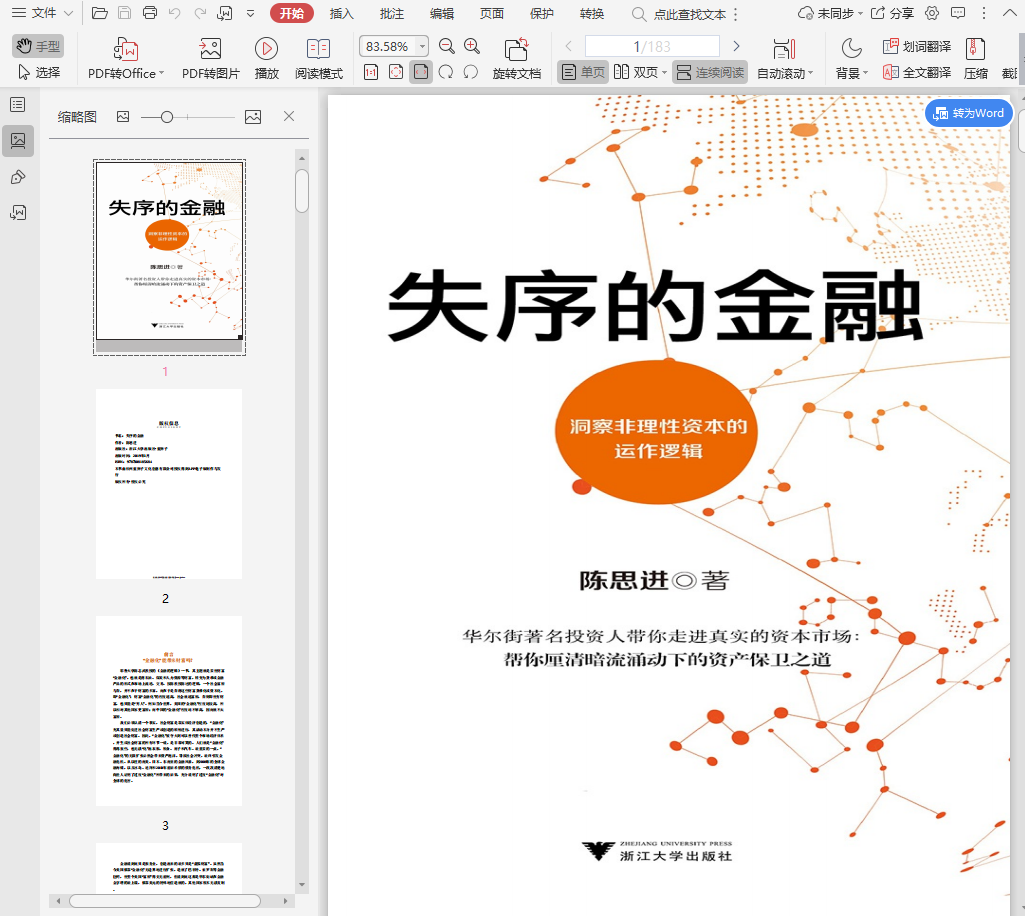Click the thumbnail size slider handle
This screenshot has width=1025, height=916.
point(167,117)
